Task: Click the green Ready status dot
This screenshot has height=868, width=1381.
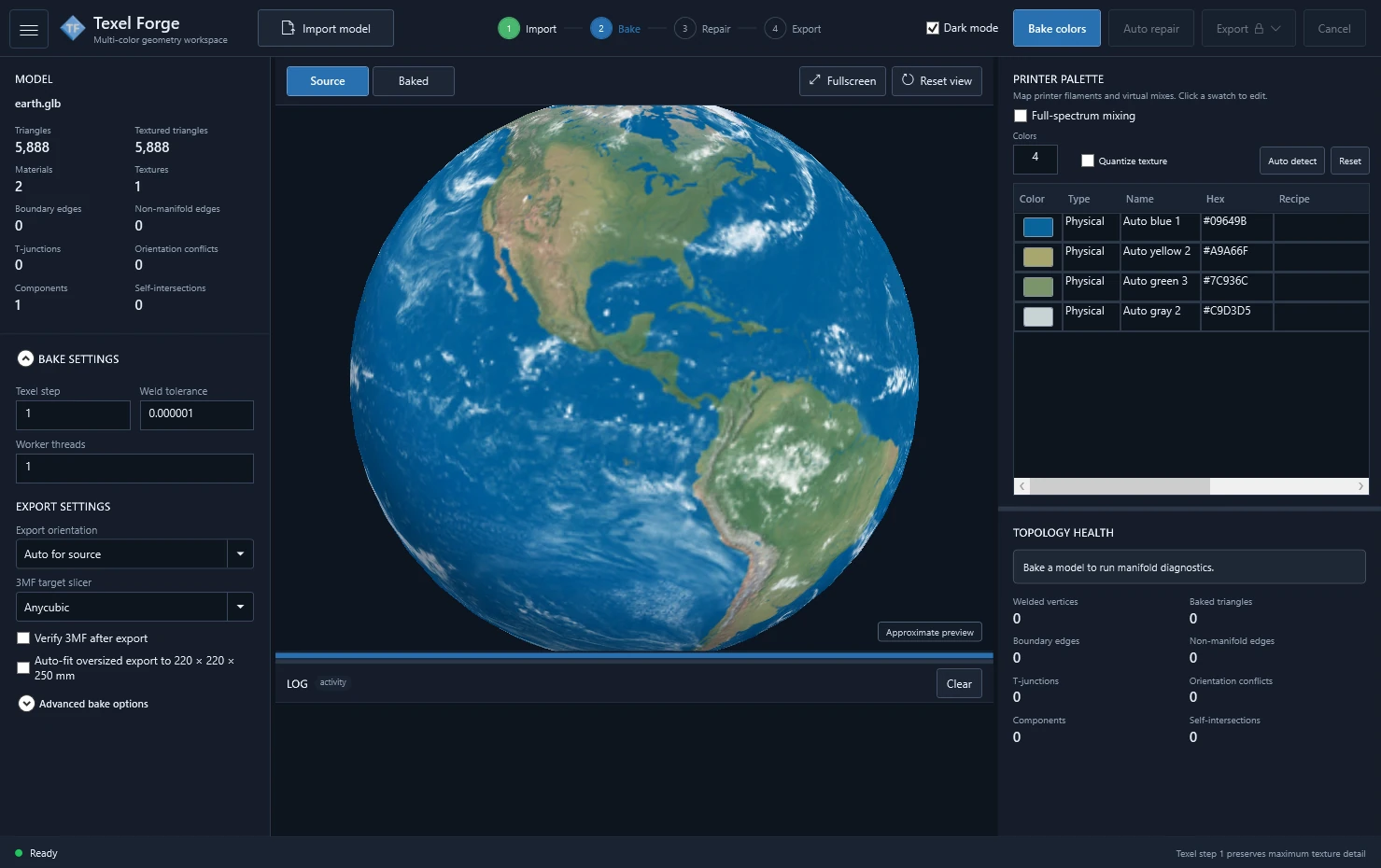Action: (19, 853)
